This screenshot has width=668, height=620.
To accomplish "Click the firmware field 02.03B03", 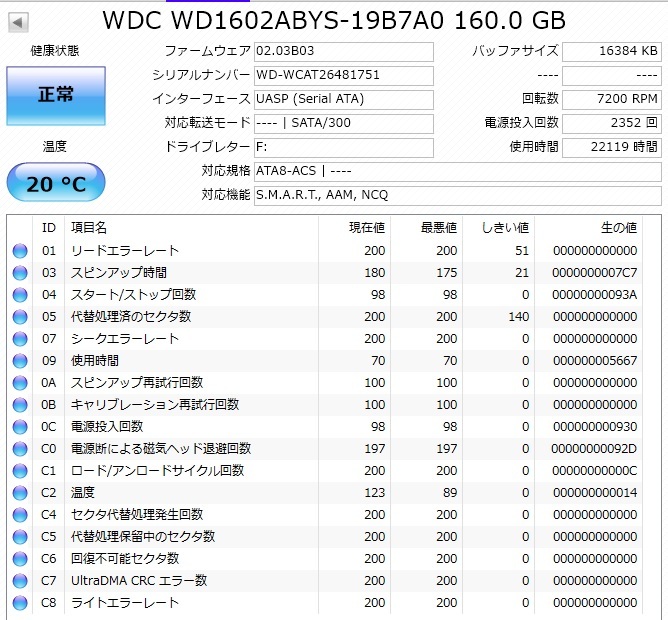I will tap(344, 52).
